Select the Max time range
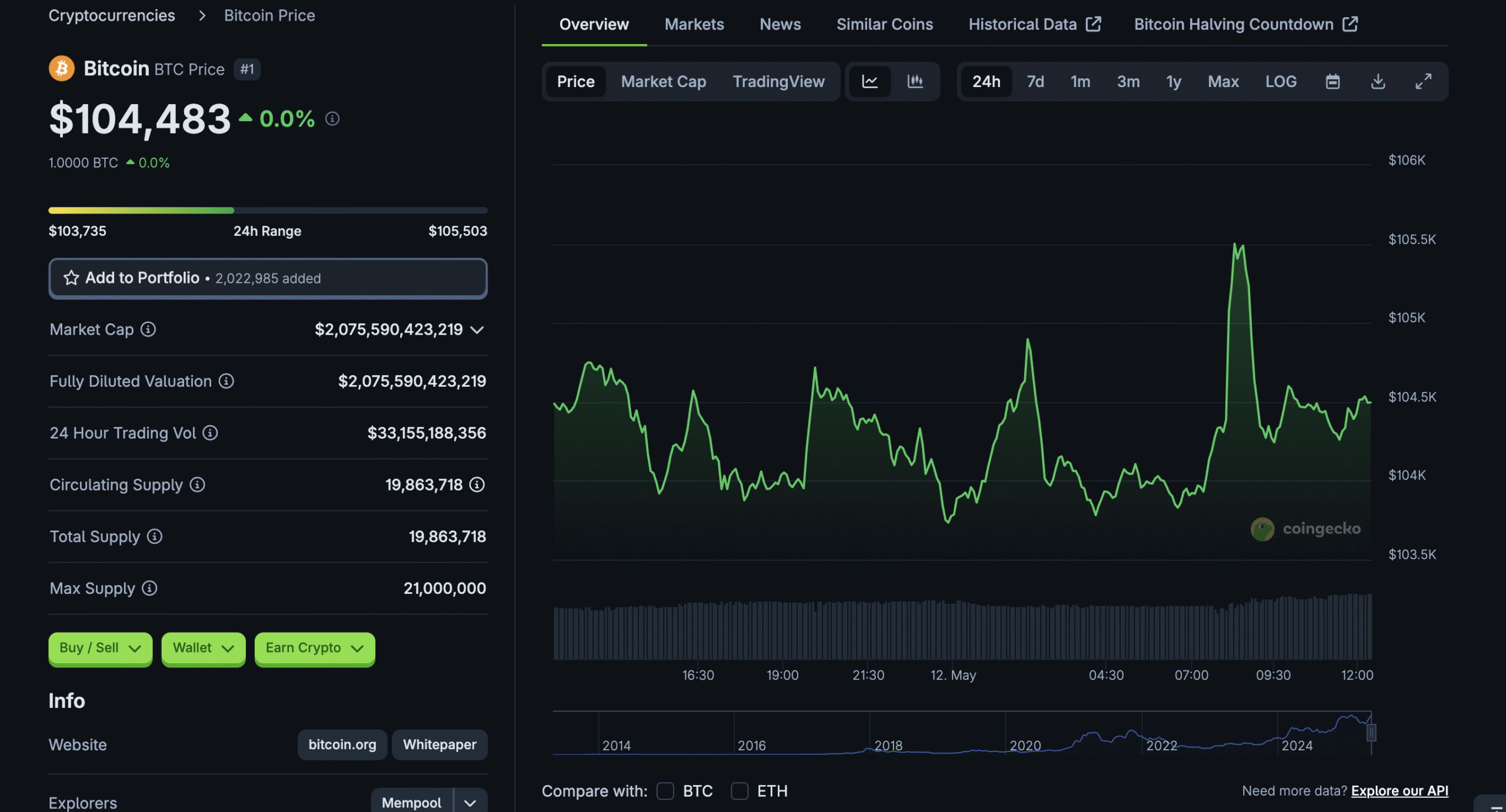This screenshot has height=812, width=1506. coord(1223,81)
